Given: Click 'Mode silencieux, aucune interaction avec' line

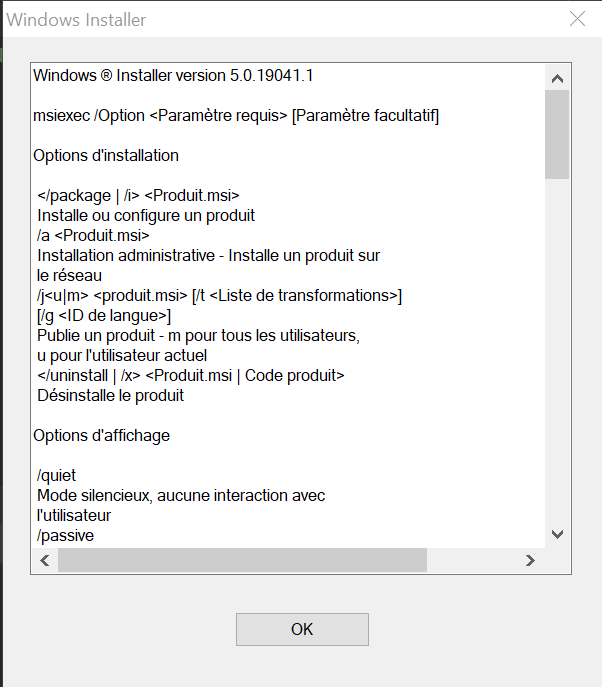Looking at the screenshot, I should click(x=181, y=496).
